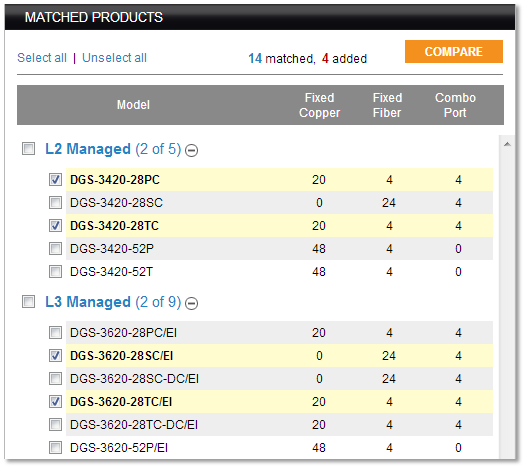Screen dimensions: 525x468
Task: Check the DGS-3420-52P checkbox
Action: pyautogui.click(x=55, y=248)
